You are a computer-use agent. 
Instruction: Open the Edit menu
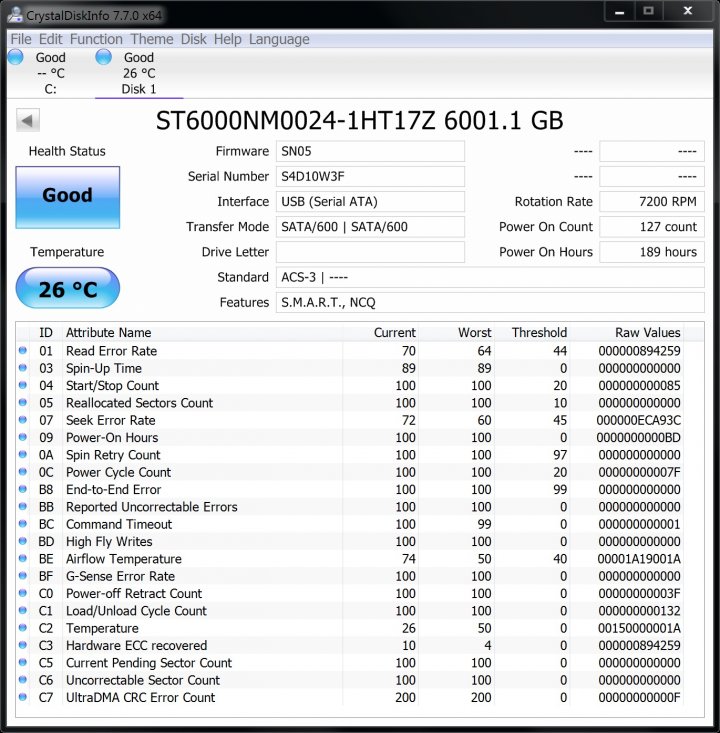click(x=50, y=39)
